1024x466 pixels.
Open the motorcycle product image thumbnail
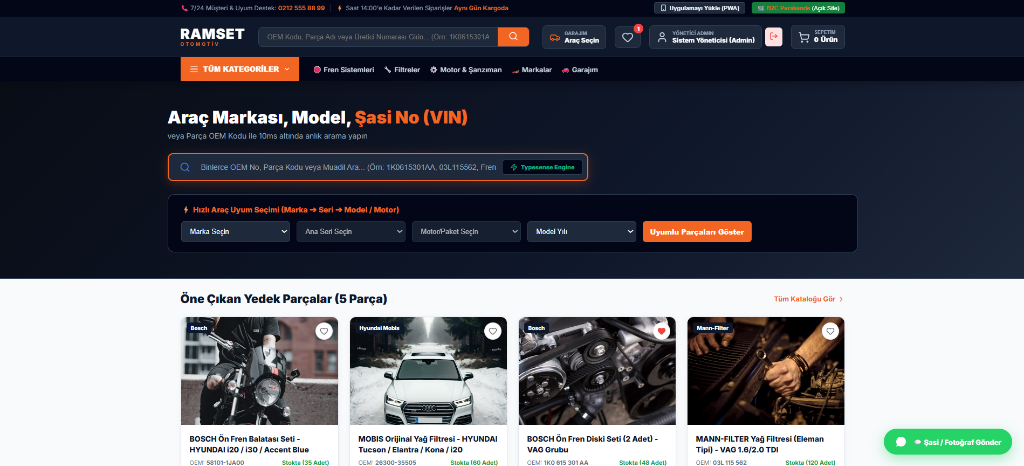point(259,371)
